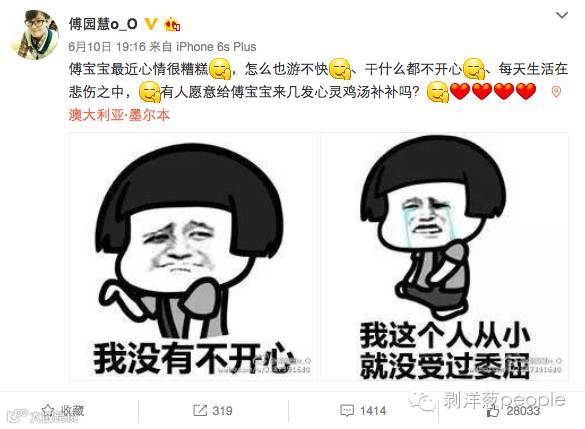Image resolution: width=585 pixels, height=429 pixels.
Task: Click the repost icon with 319
Action: coord(200,411)
